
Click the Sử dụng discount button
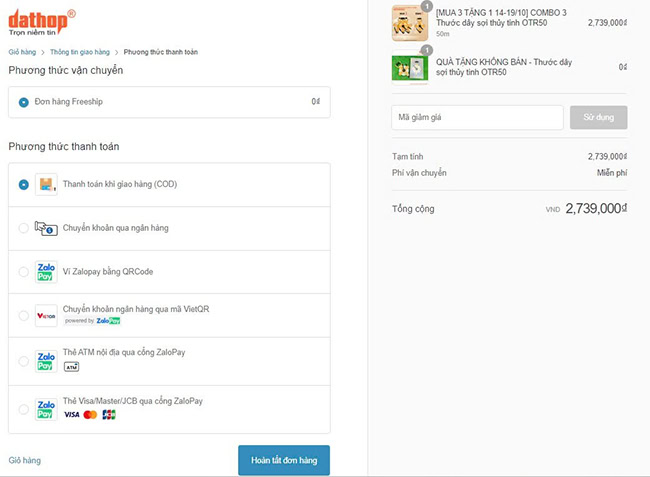(x=599, y=117)
